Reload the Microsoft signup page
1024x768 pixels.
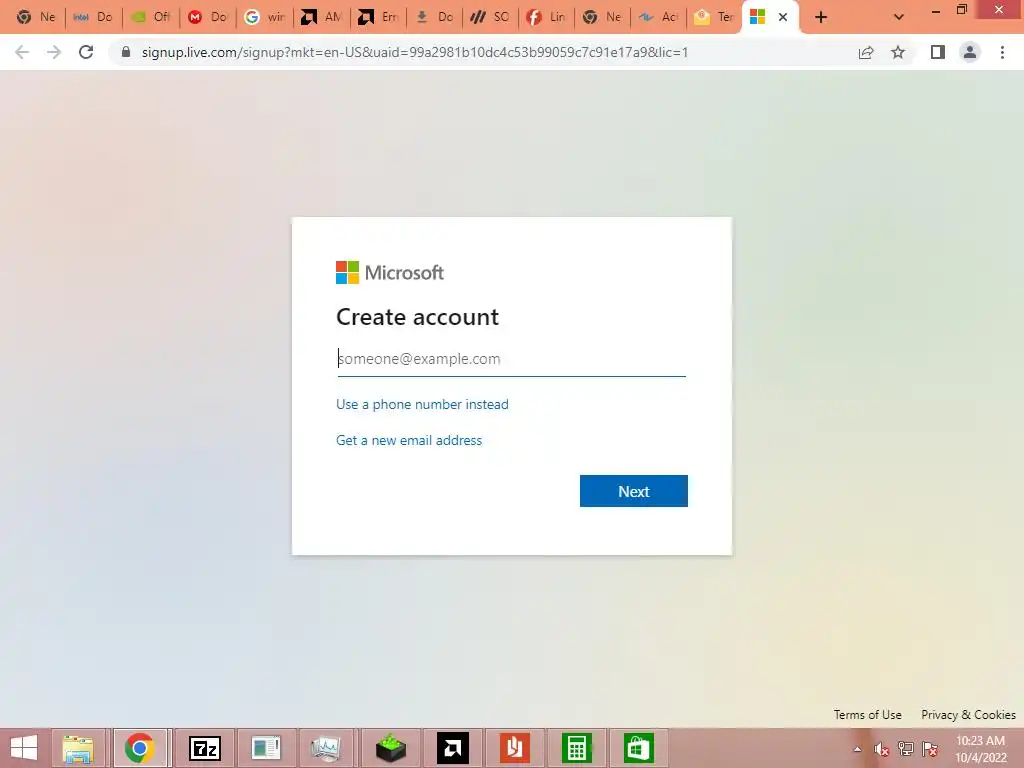coord(86,52)
